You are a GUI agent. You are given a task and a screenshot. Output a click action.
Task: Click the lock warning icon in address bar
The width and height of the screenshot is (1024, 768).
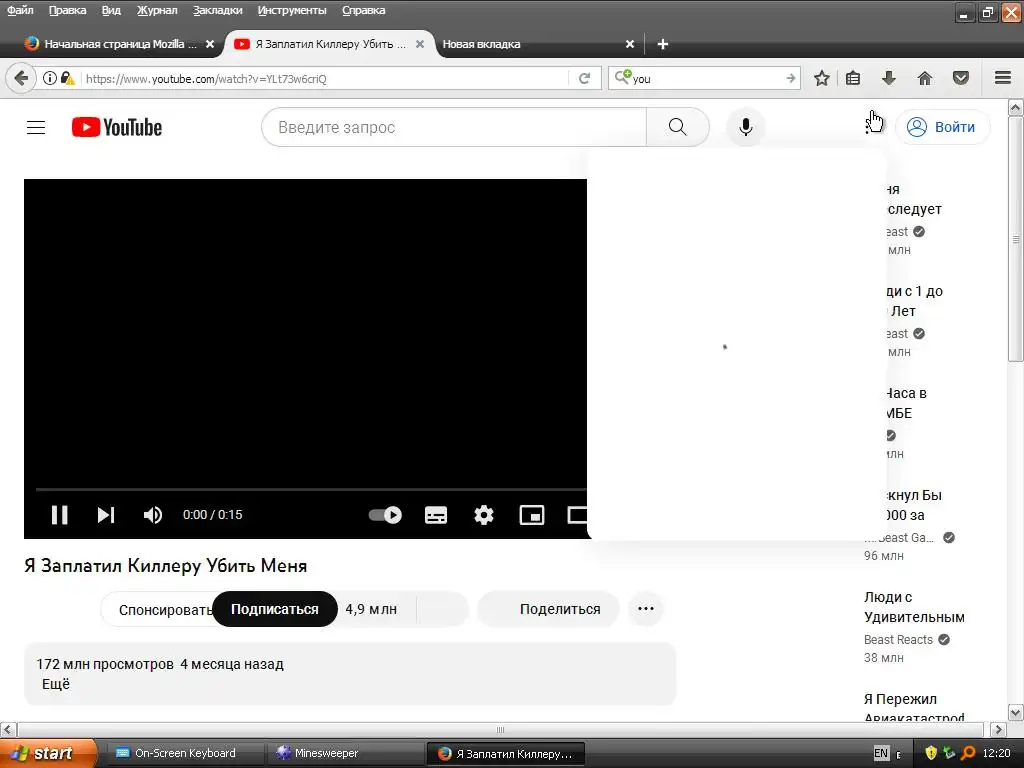(x=67, y=78)
